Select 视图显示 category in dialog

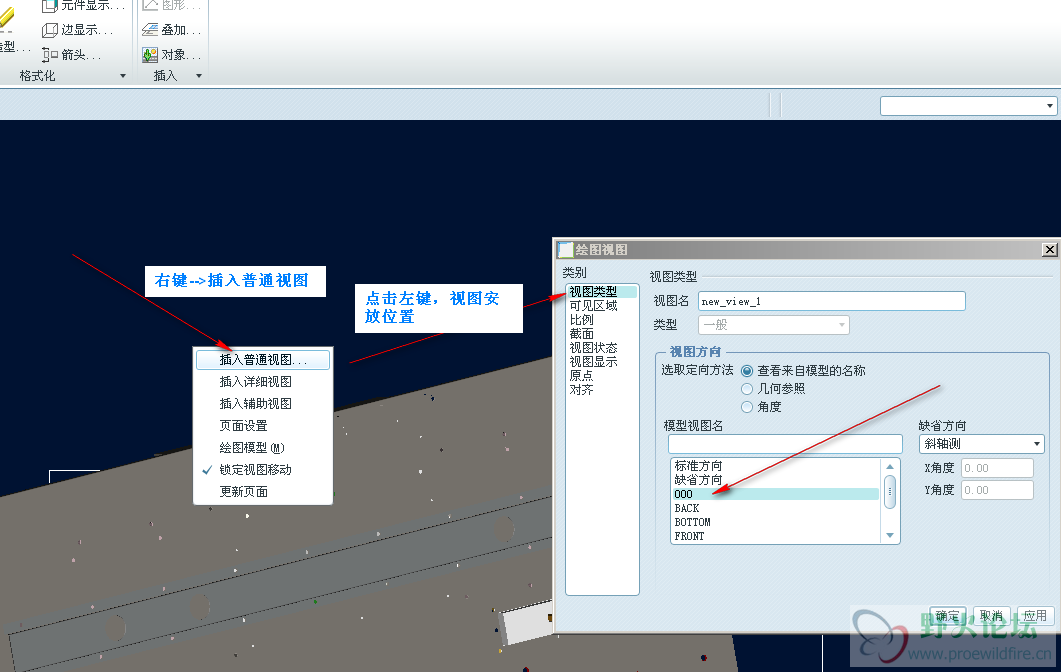click(593, 362)
